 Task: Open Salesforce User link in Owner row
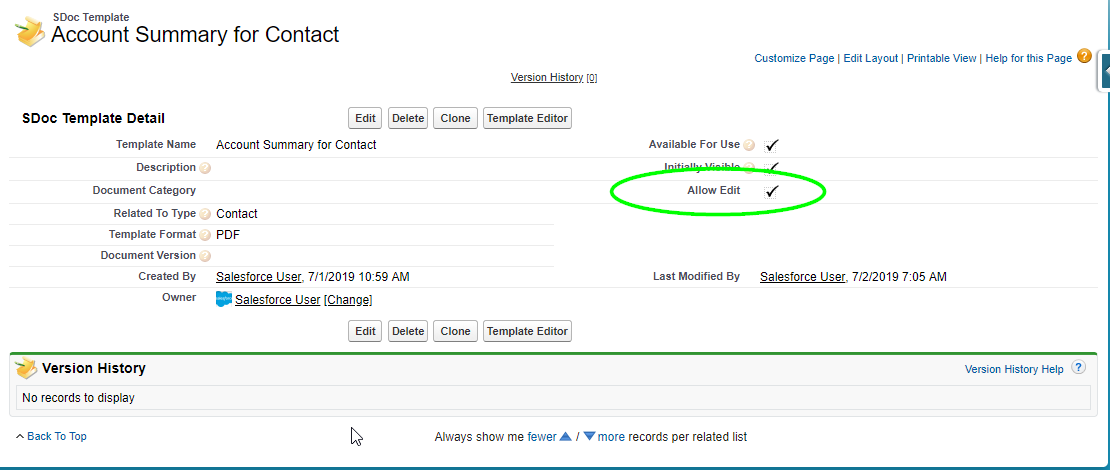coord(278,299)
